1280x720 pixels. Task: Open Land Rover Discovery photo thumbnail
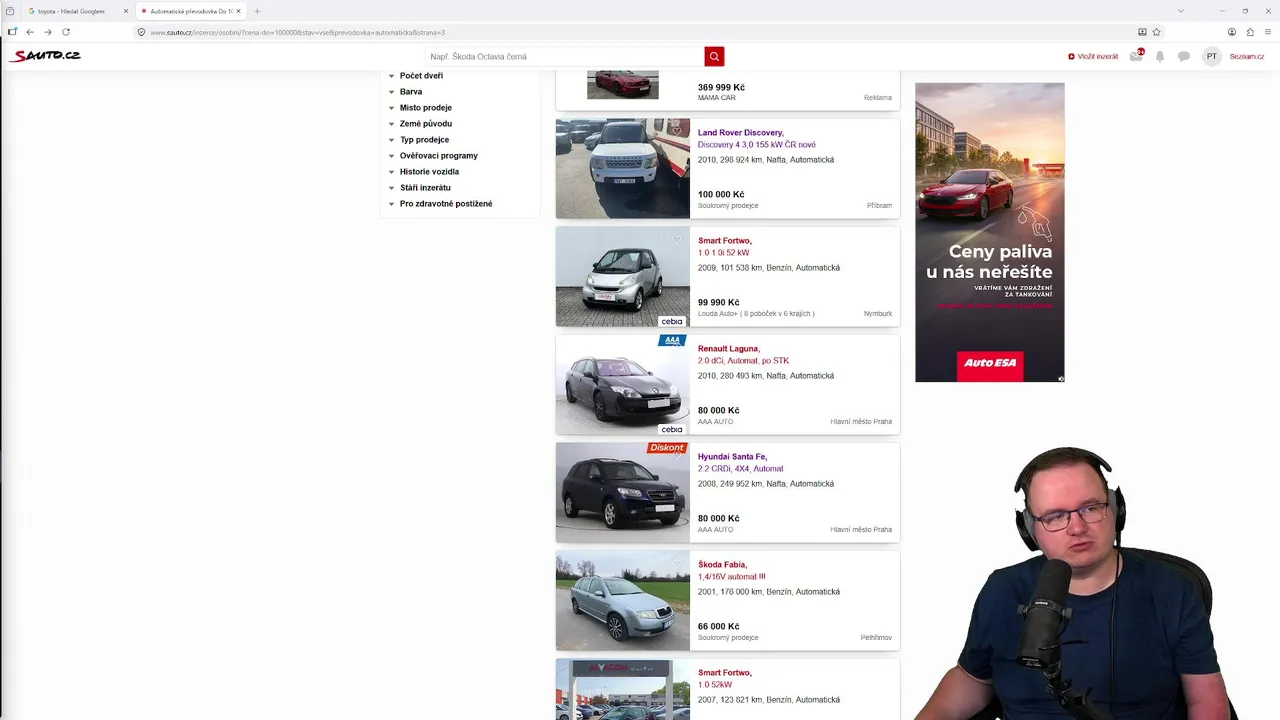pos(622,168)
